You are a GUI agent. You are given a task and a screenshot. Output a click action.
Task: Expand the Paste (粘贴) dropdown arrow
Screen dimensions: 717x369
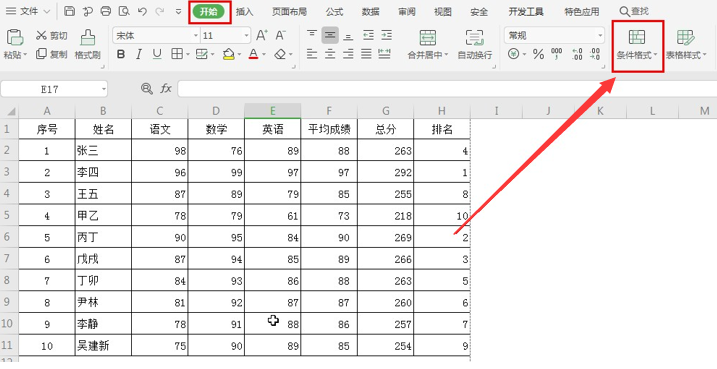point(25,55)
